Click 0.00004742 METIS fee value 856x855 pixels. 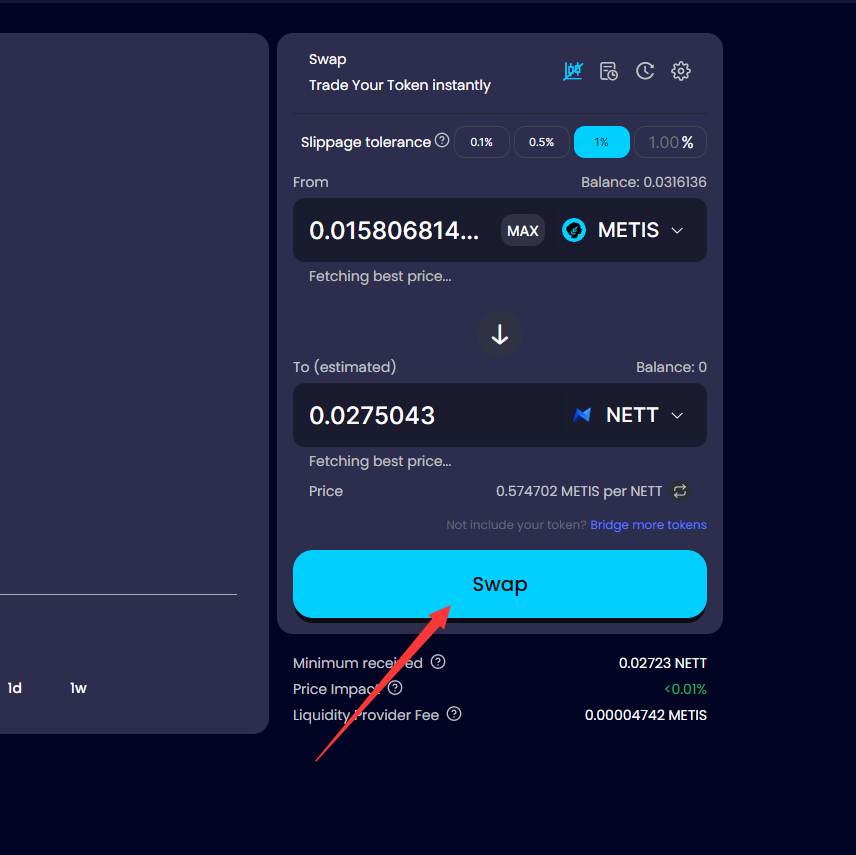(x=645, y=715)
